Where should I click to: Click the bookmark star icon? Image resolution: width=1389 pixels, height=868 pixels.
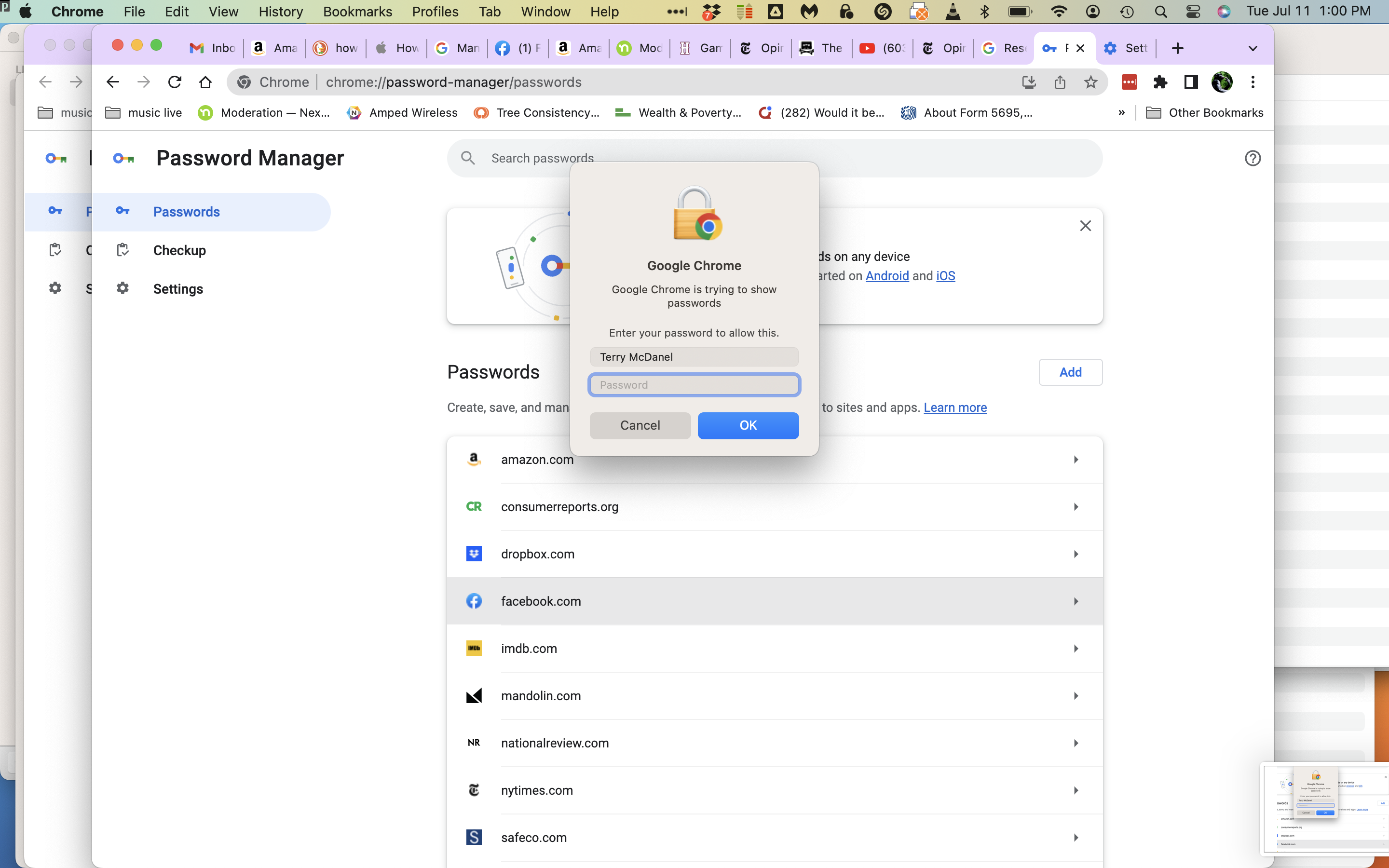pyautogui.click(x=1090, y=82)
